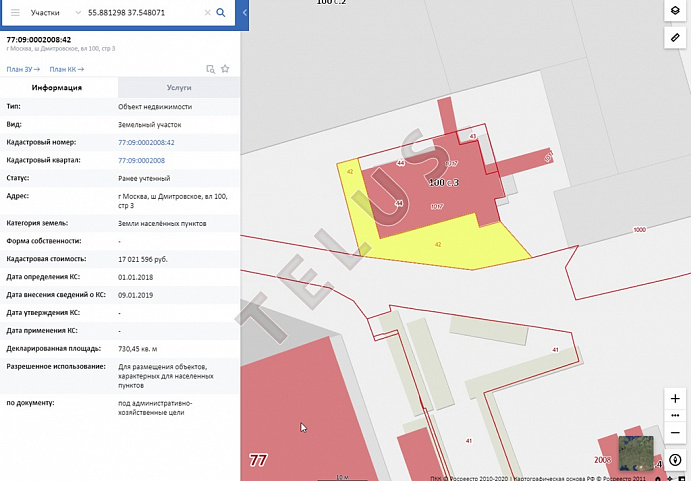Click the 77 region label on map
Screen dimensions: 691x481
pyautogui.click(x=258, y=460)
